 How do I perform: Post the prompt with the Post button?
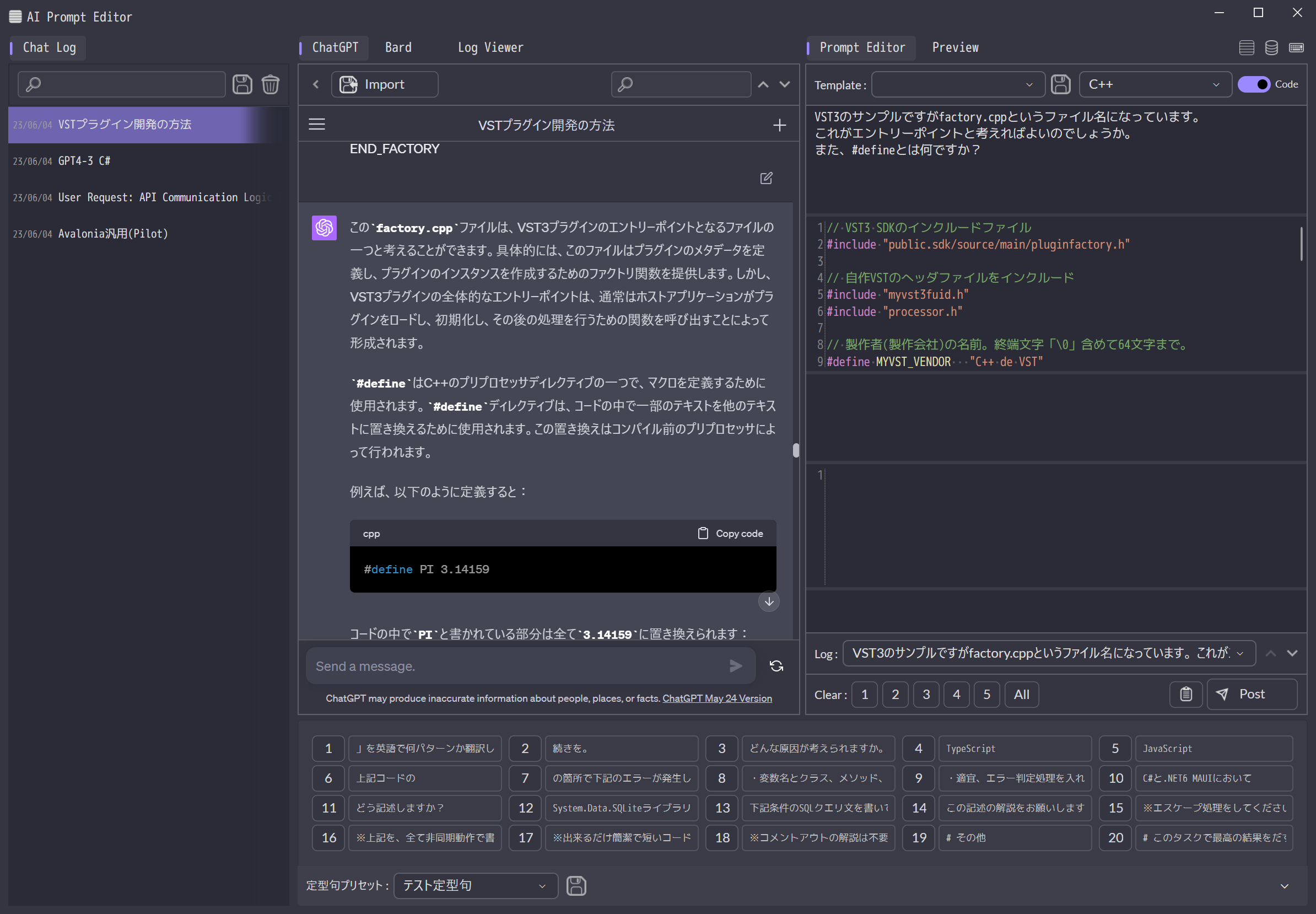click(x=1252, y=694)
